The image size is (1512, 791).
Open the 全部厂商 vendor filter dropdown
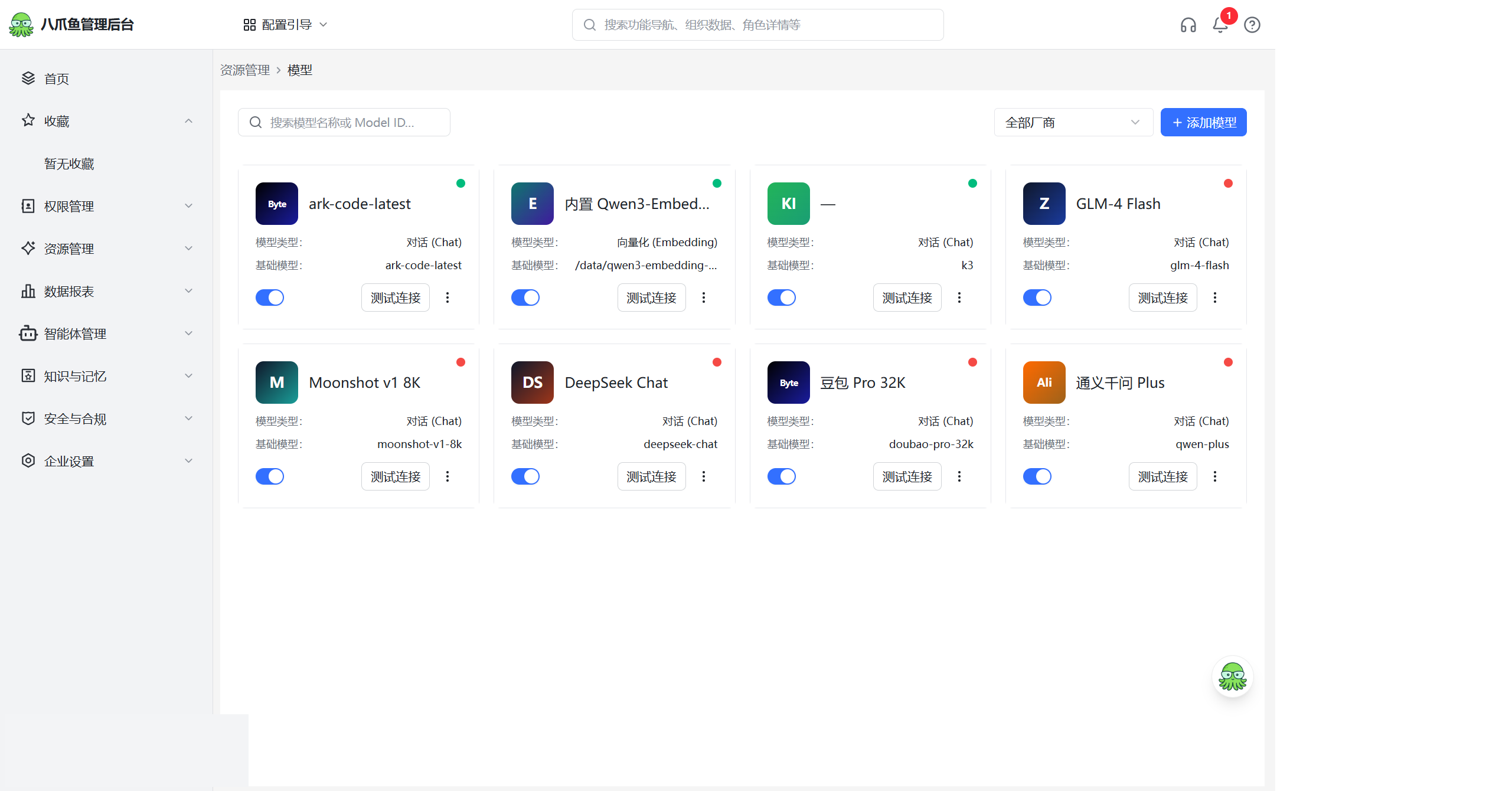pos(1073,122)
